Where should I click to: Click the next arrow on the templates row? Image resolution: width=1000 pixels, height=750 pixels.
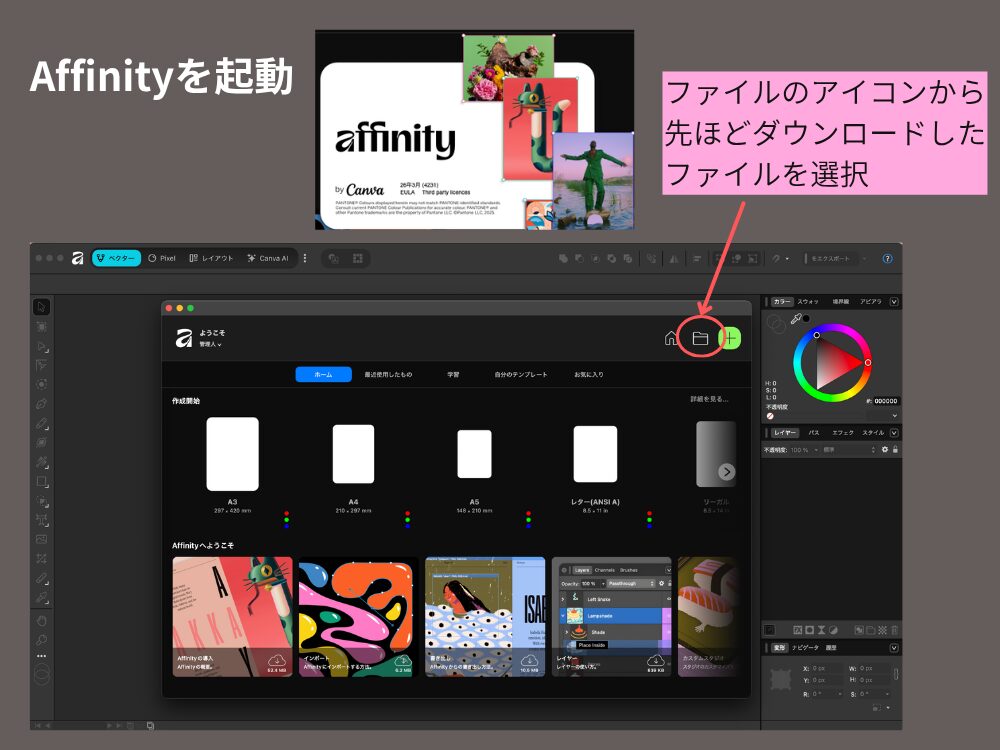pos(726,471)
